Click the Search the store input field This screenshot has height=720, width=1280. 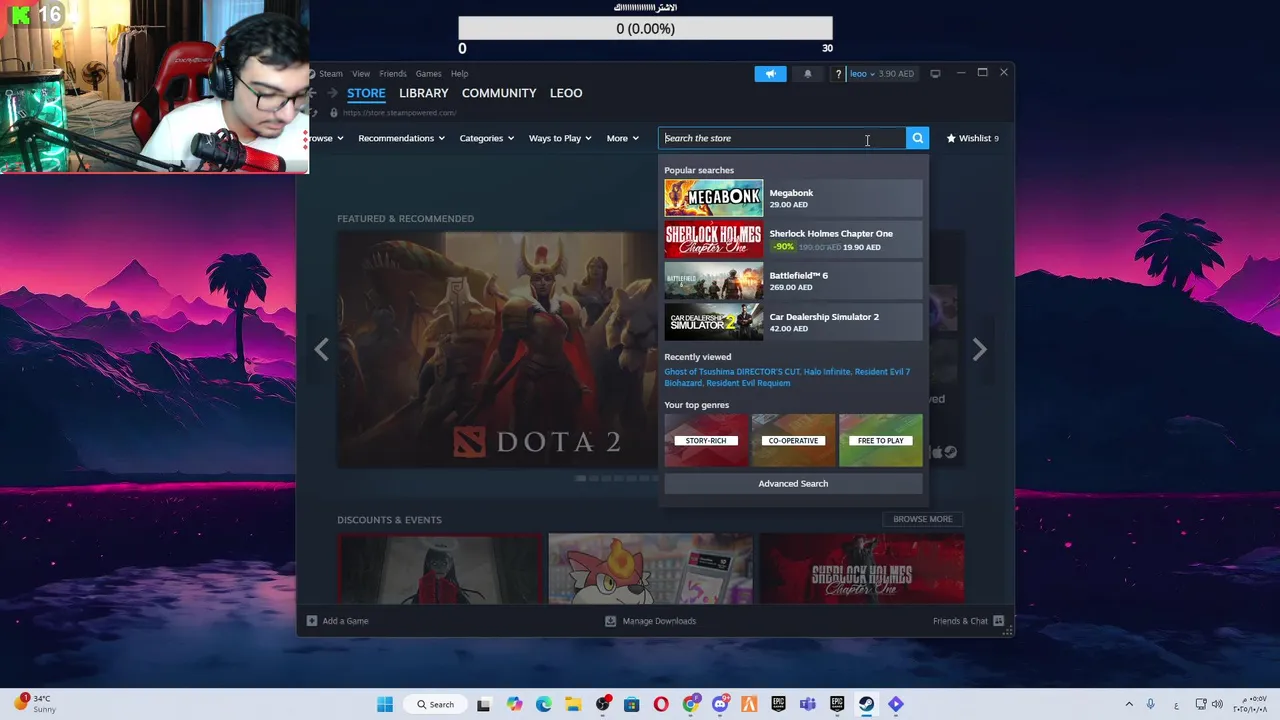[x=782, y=138]
